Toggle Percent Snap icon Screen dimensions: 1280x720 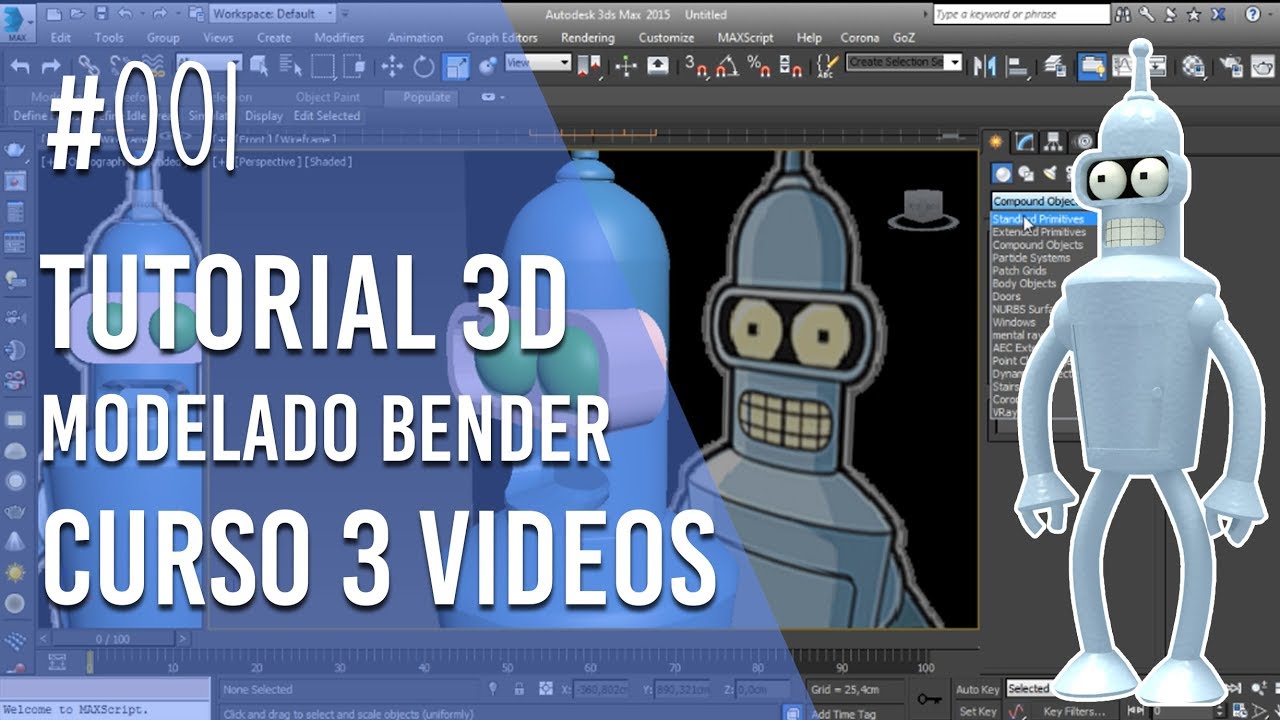tap(759, 66)
